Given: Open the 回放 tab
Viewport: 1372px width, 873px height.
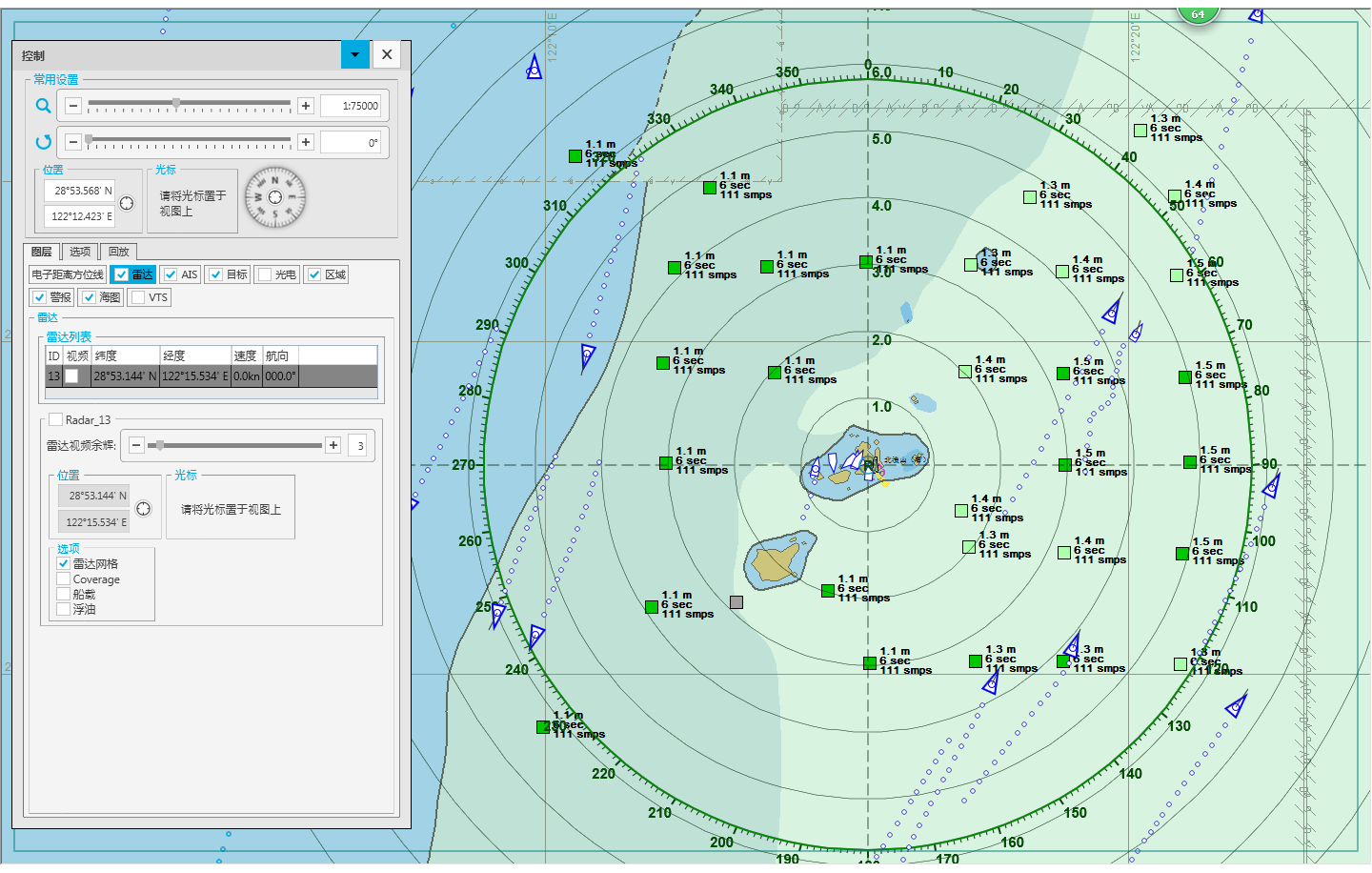Looking at the screenshot, I should pos(118,252).
